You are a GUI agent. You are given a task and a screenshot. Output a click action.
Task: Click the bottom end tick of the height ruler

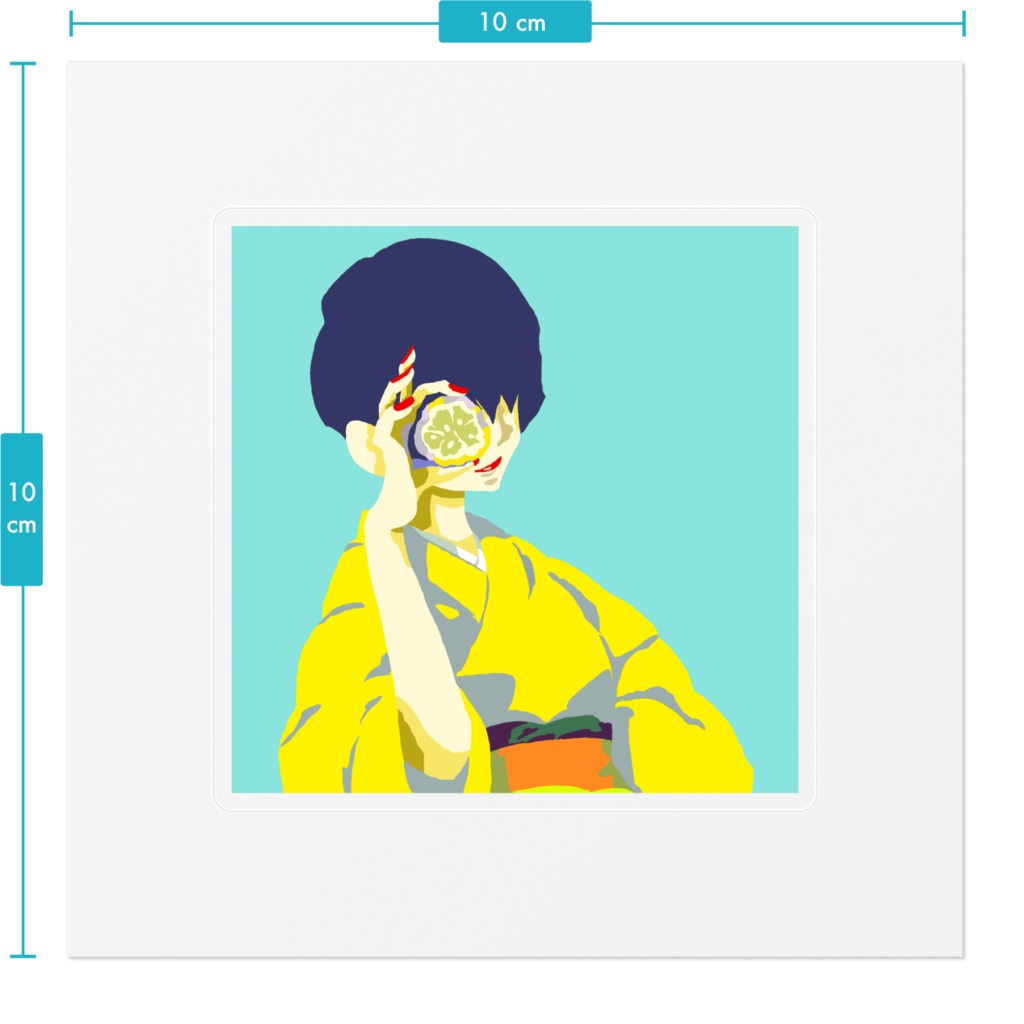(23, 956)
